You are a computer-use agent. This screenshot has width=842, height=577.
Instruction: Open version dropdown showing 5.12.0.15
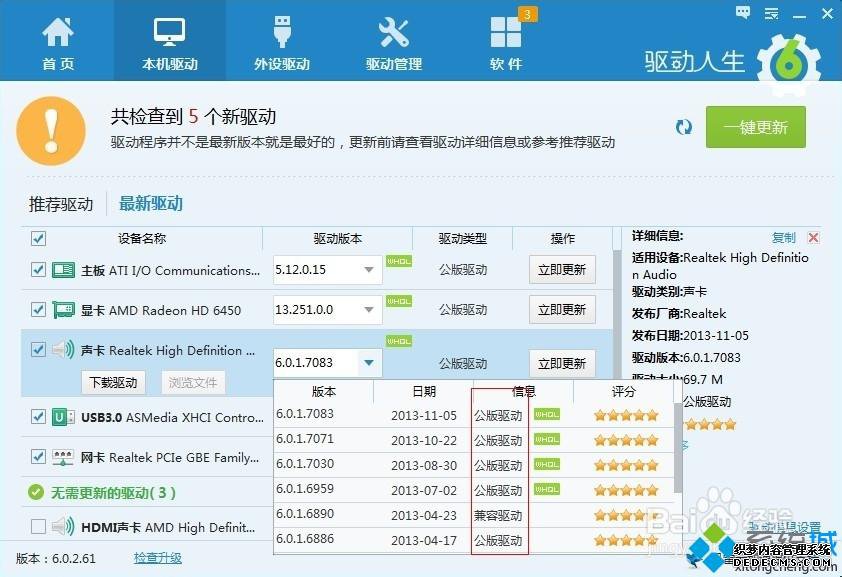(328, 269)
